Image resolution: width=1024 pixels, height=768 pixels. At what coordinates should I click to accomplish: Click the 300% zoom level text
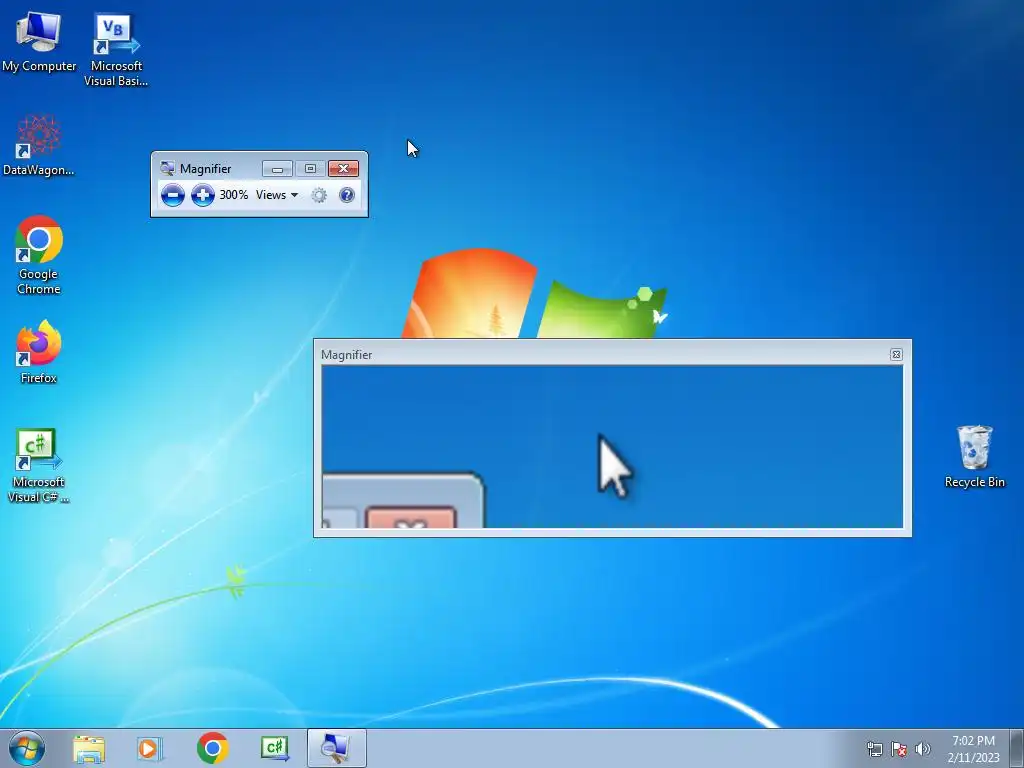coord(234,195)
